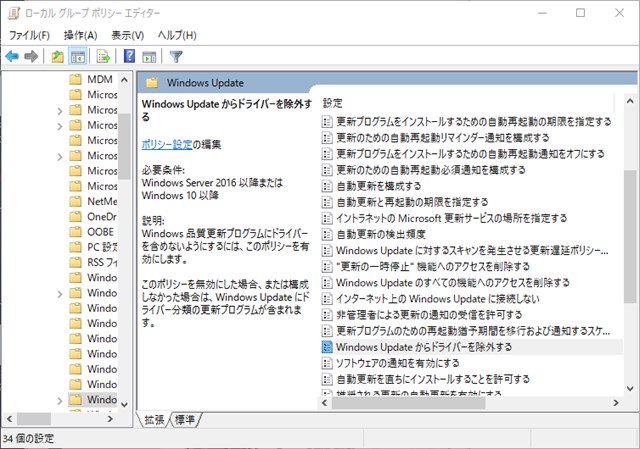
Task: Switch to the 拡張 tab
Action: click(x=154, y=420)
